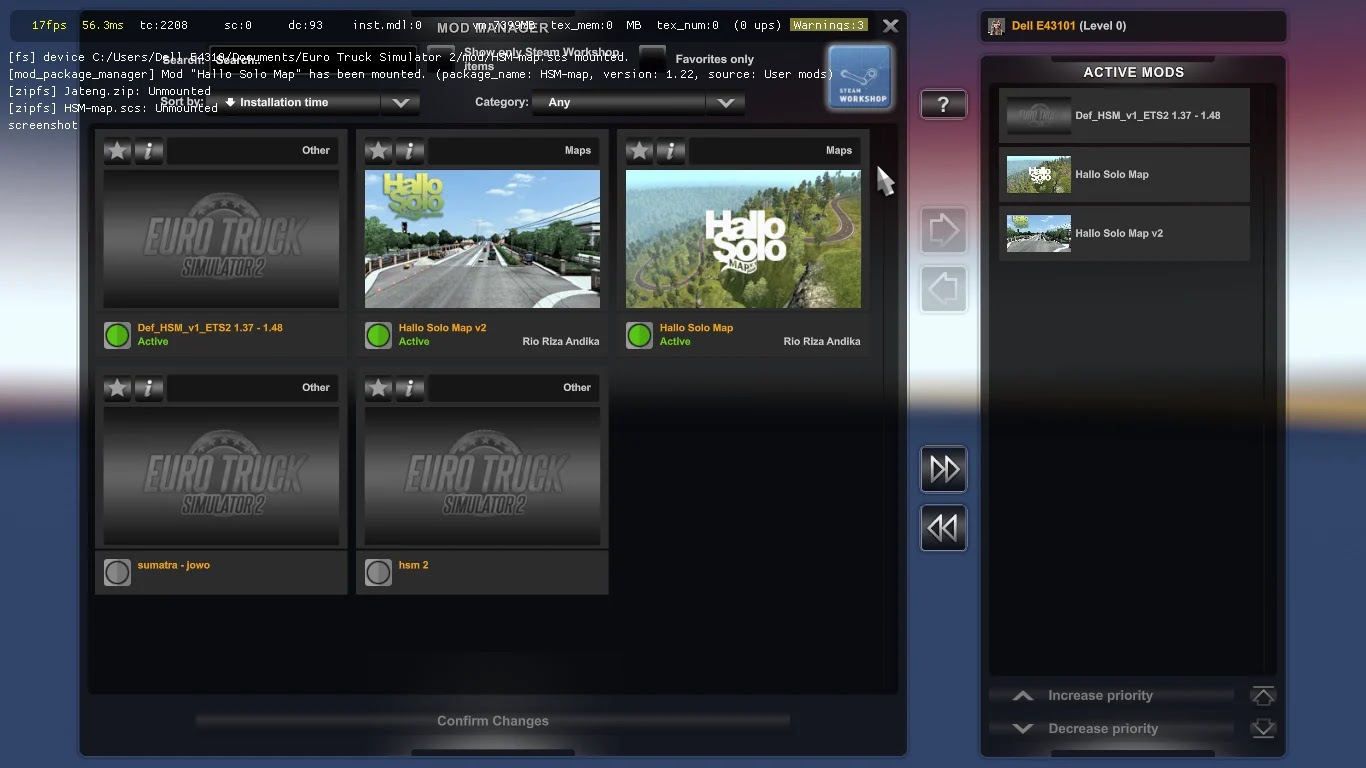Click the 'Warnings:3' indicator
1366x768 pixels.
pos(829,25)
